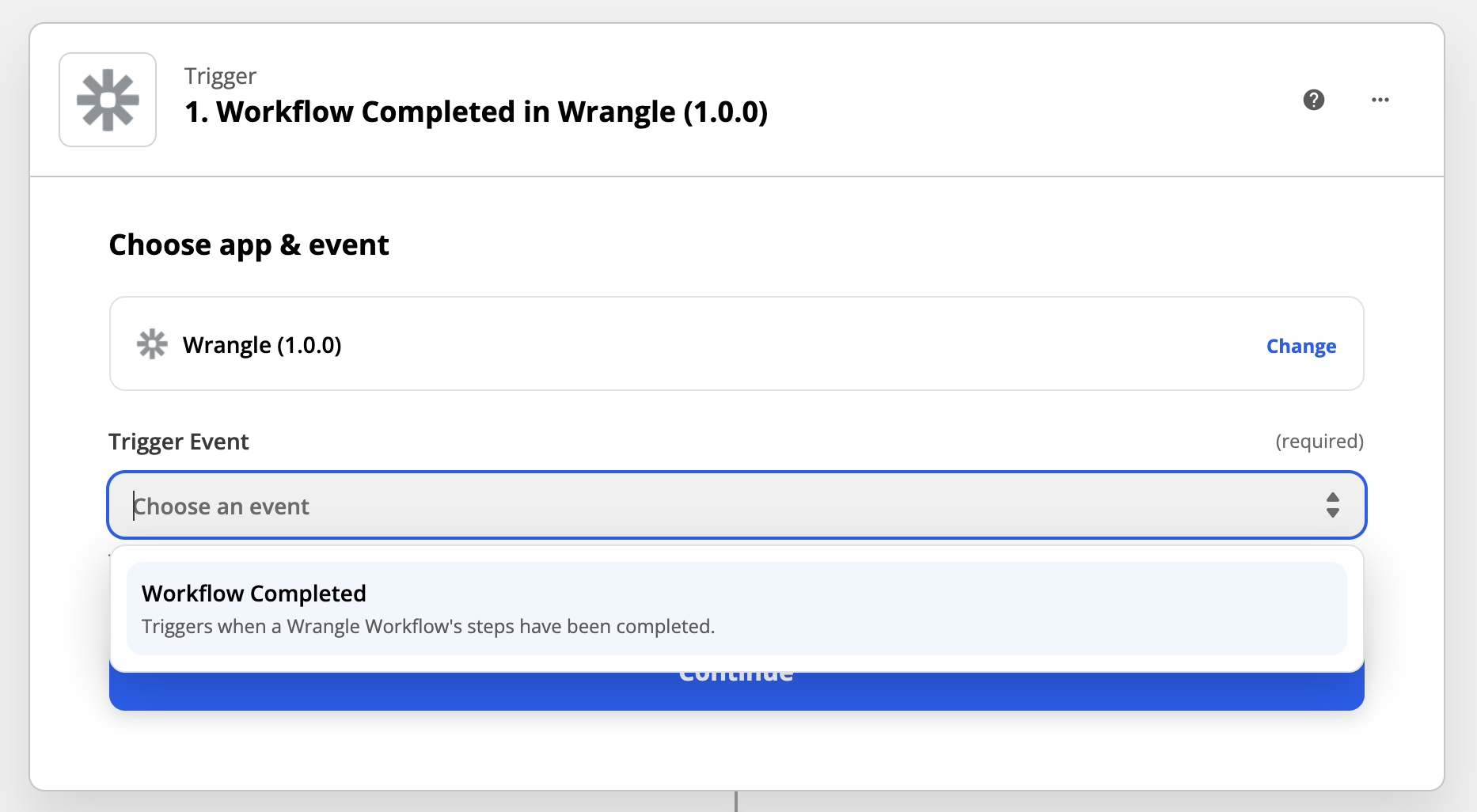
Task: Focus the Choose an event field
Action: click(736, 505)
